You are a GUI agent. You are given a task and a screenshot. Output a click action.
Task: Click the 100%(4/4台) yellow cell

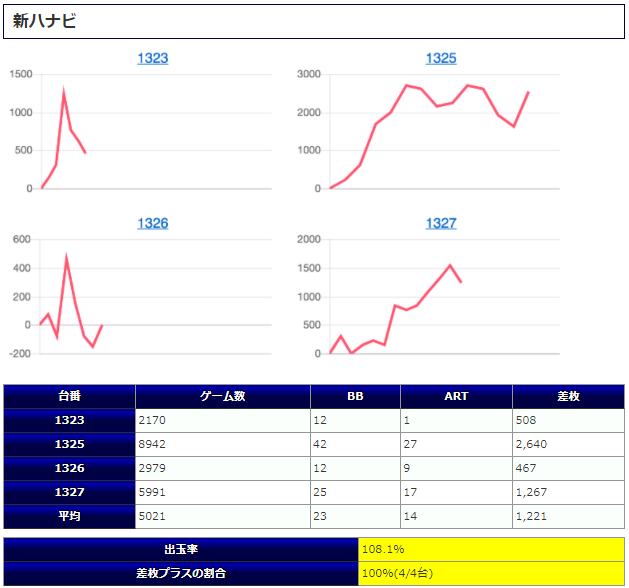coord(490,574)
